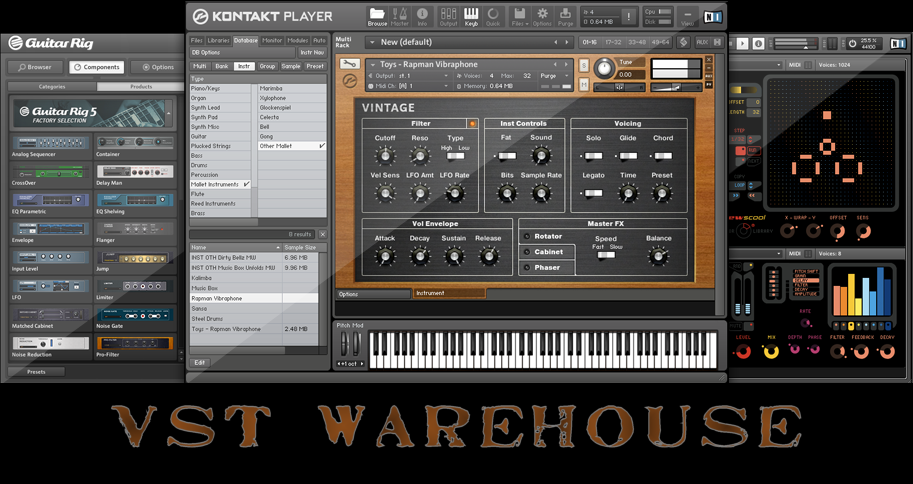Click the Instrument tab at rack bottom
Screen dimensions: 913x484
[449, 294]
